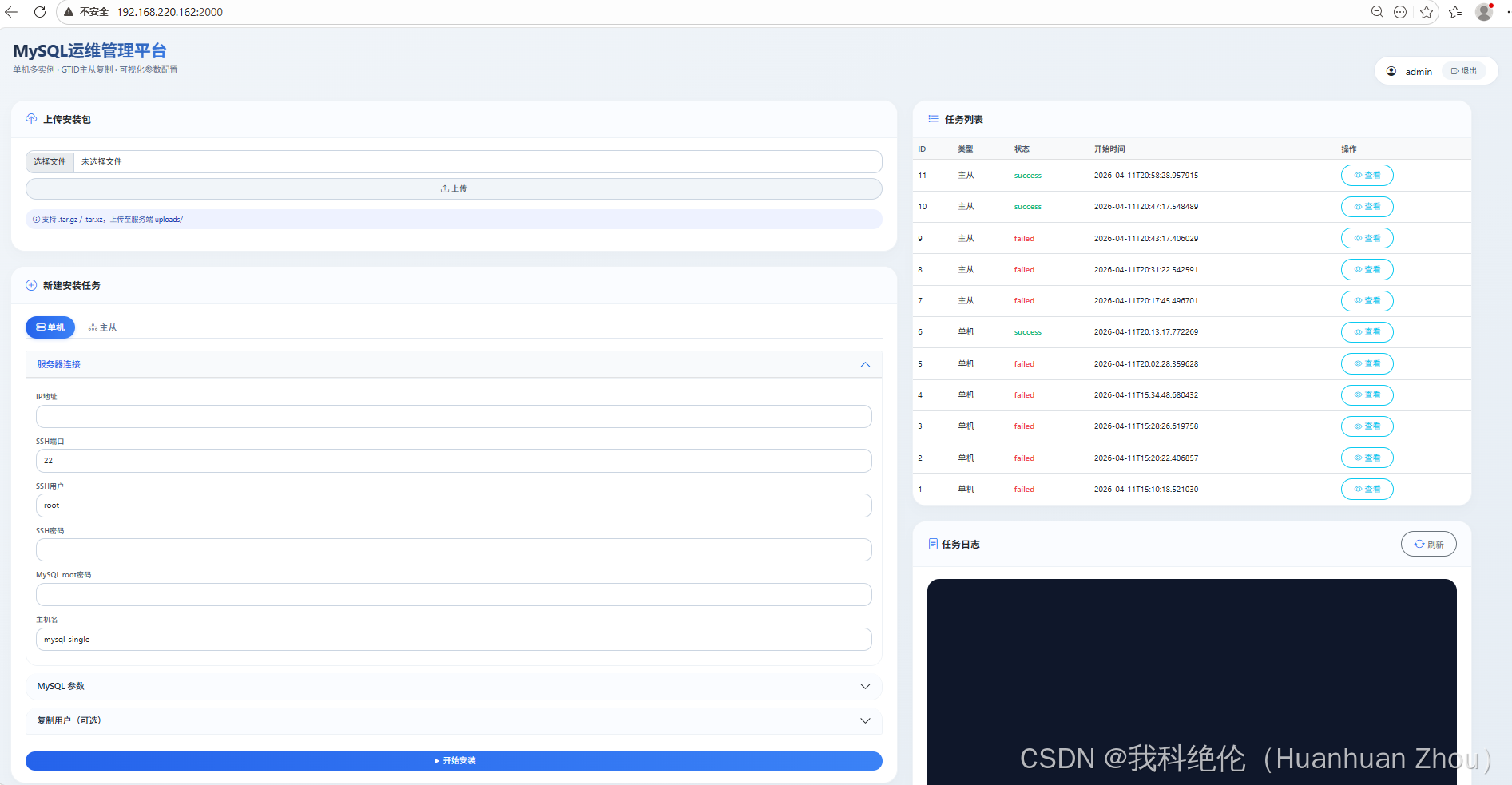View details of task ID 11

click(1367, 176)
